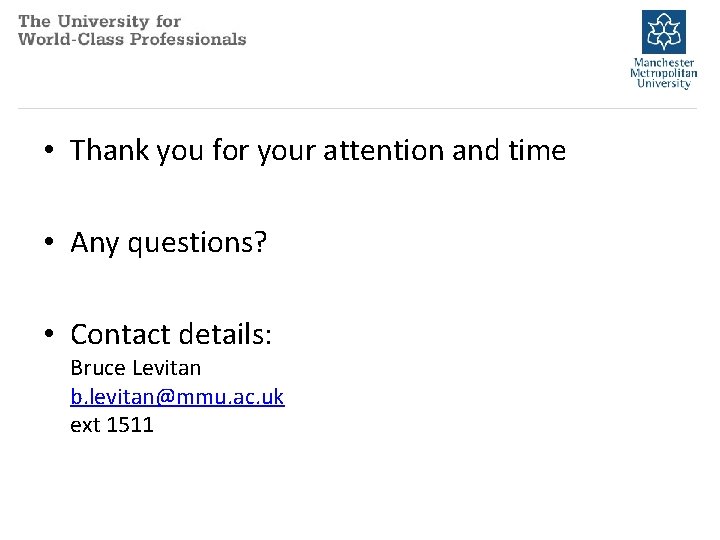The image size is (720, 540).
Task: Click the "Contact details:" heading
Action: (171, 334)
